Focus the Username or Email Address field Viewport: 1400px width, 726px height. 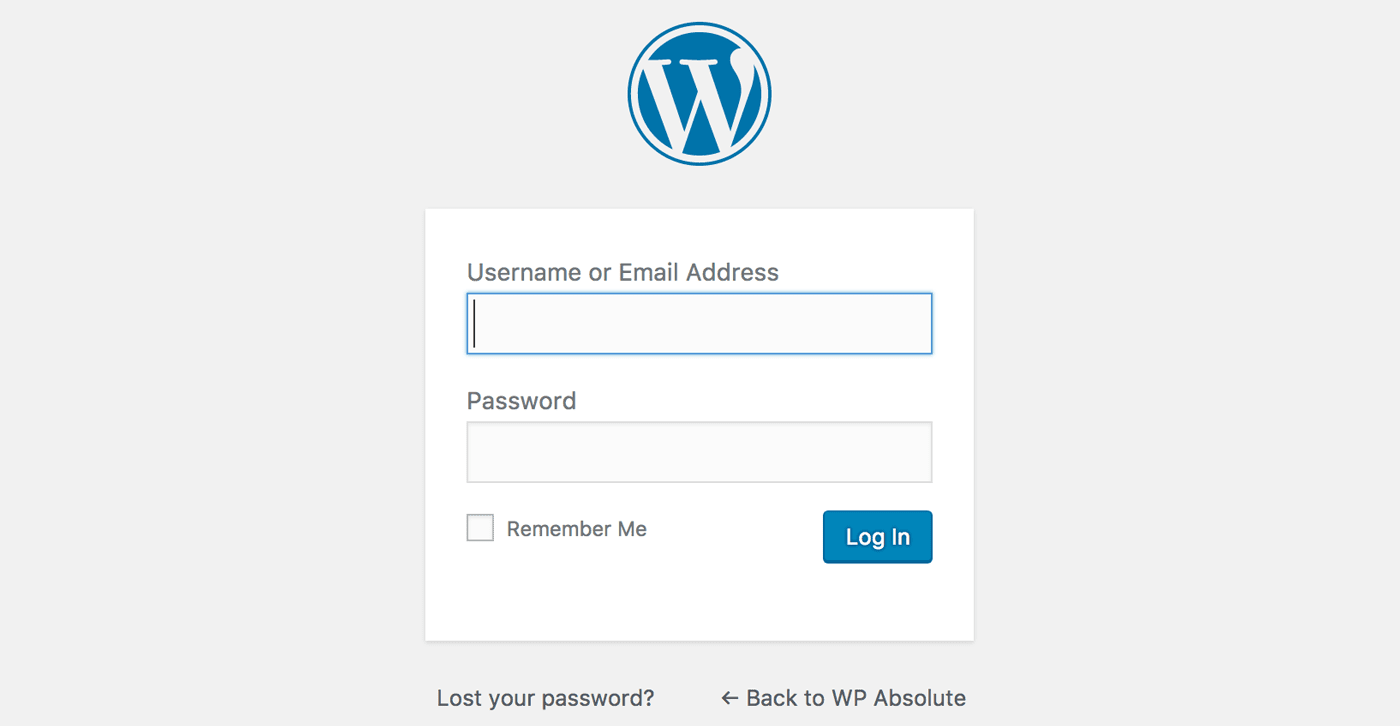[699, 323]
